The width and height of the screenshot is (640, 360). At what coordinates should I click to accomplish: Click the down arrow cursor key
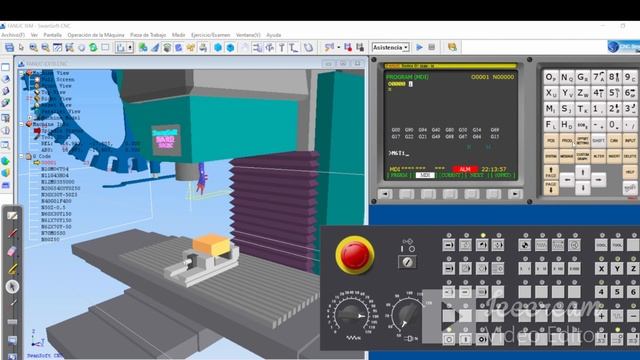[582, 188]
